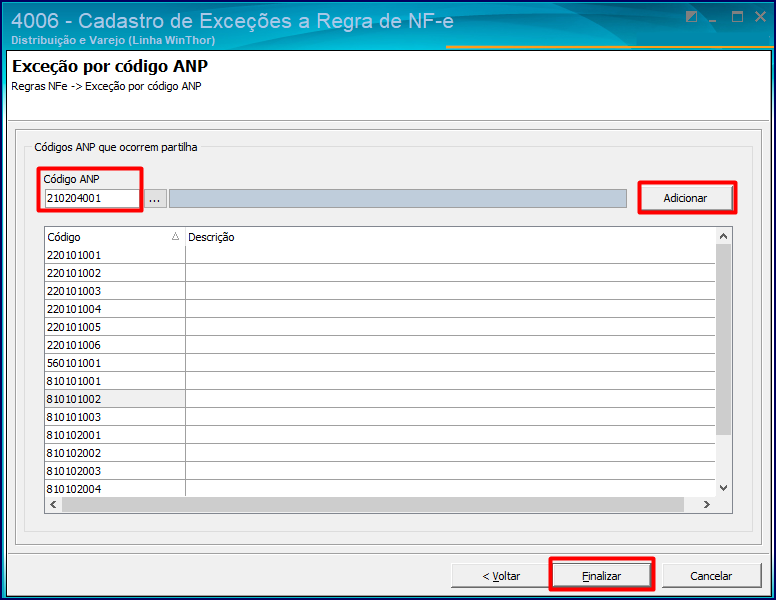Open the ANP code lookup ellipsis button
Screen dimensions: 776x600
[x=155, y=199]
